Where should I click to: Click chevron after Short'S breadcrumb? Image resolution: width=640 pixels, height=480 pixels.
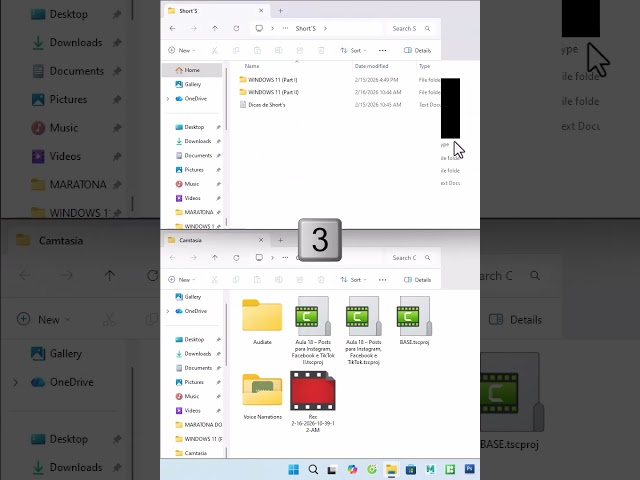325,29
